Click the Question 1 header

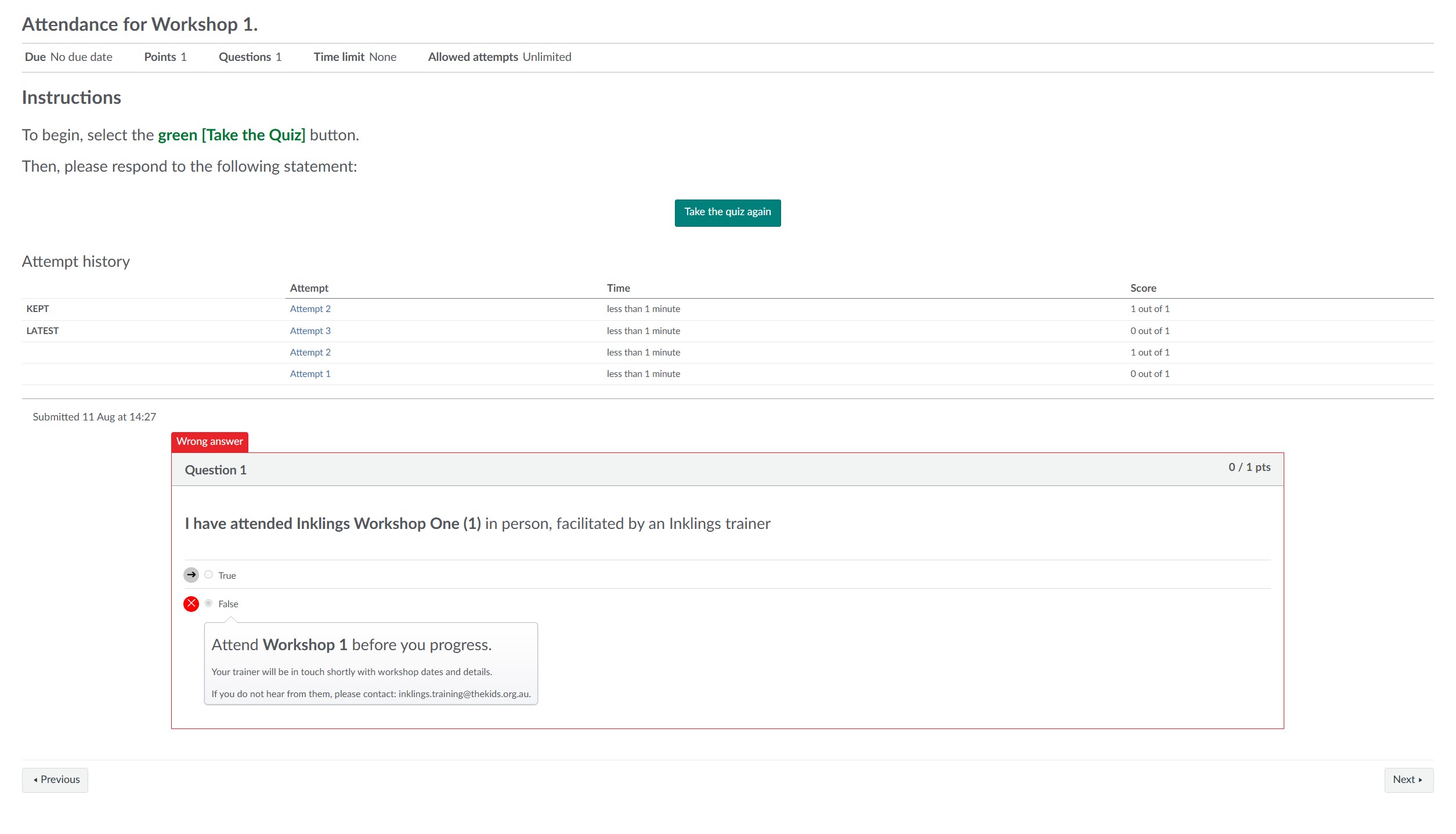click(x=215, y=470)
